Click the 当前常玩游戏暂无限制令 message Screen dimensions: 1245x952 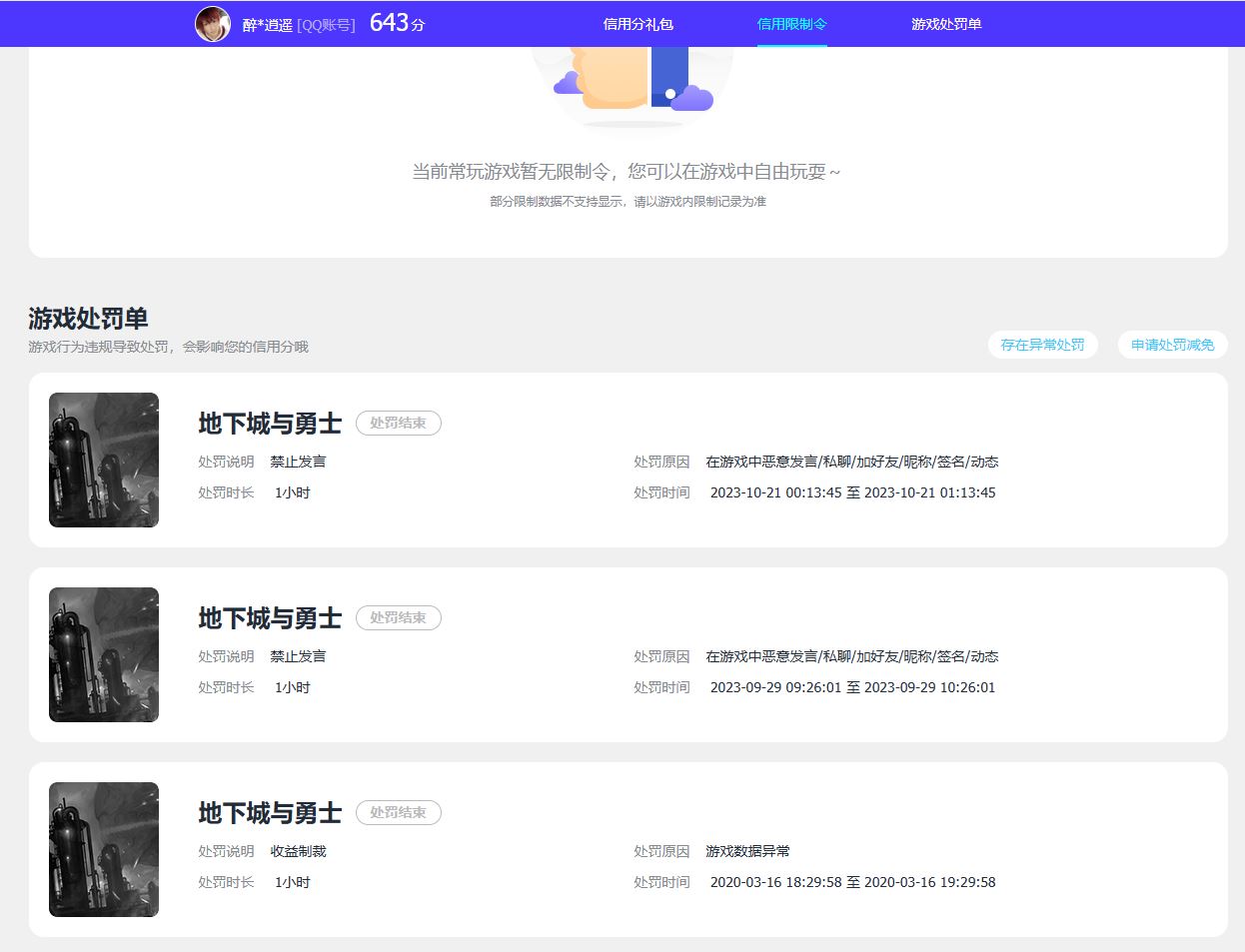coord(626,172)
